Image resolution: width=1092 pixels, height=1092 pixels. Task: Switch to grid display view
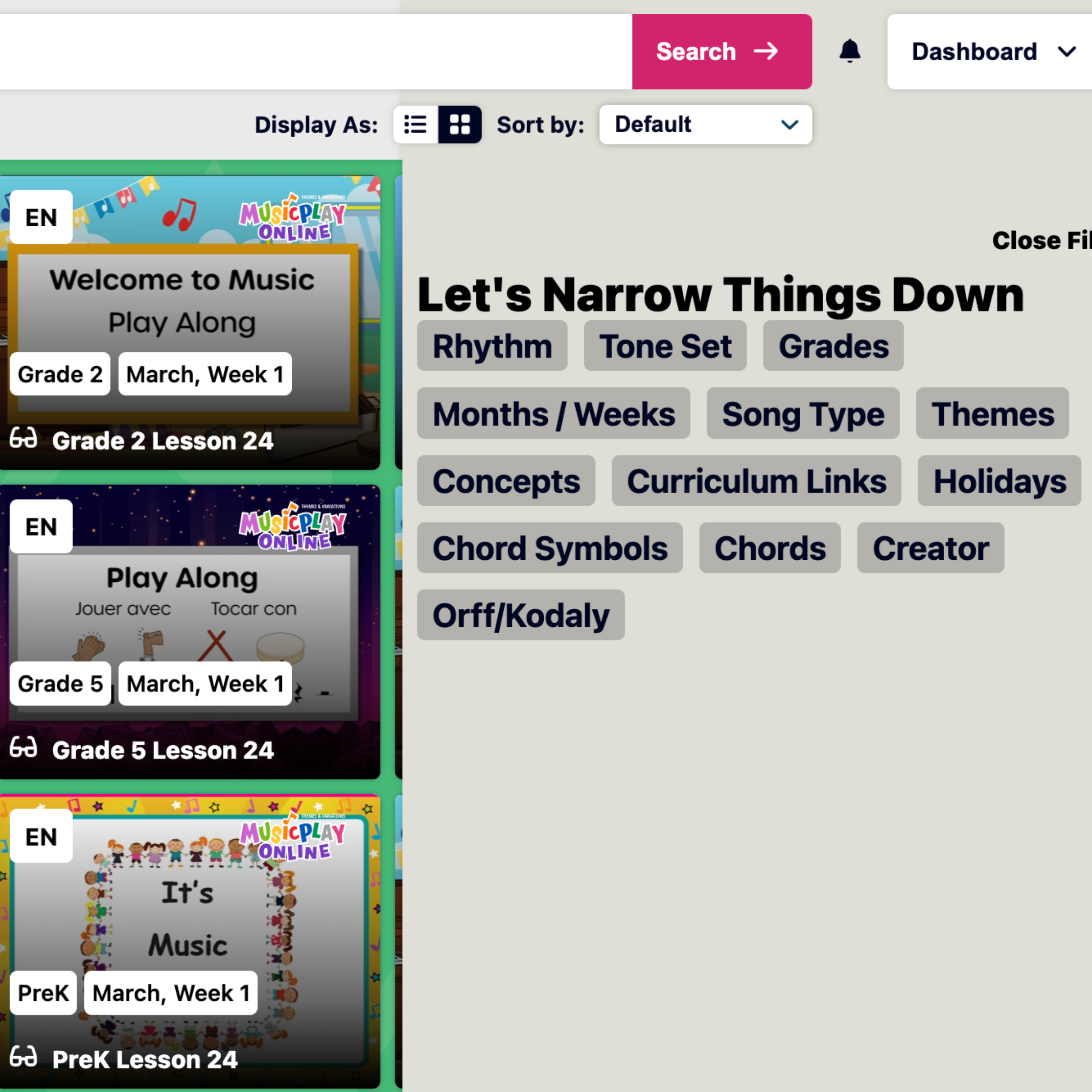[x=460, y=124]
